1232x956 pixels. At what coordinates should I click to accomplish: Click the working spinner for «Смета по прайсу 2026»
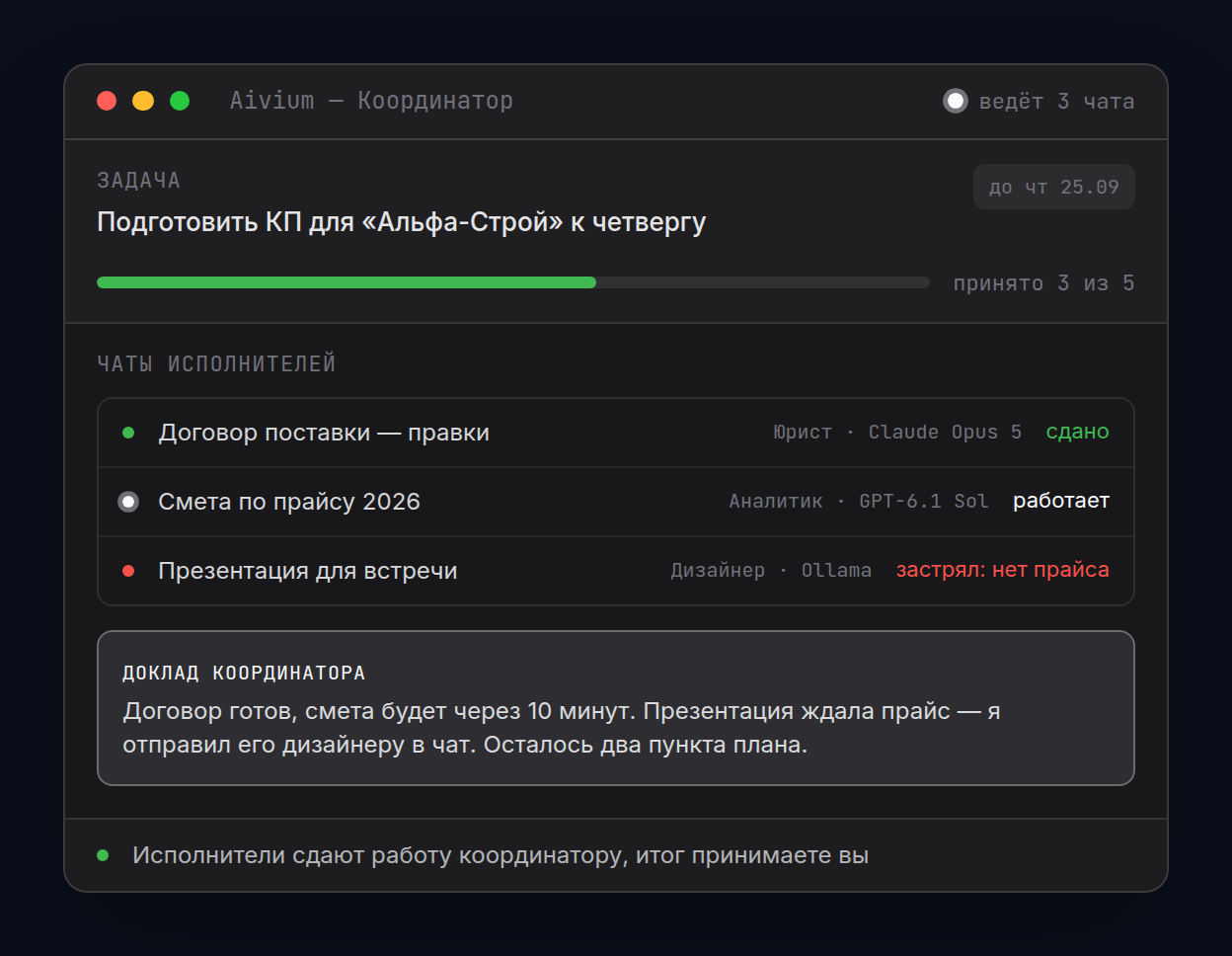coord(128,502)
